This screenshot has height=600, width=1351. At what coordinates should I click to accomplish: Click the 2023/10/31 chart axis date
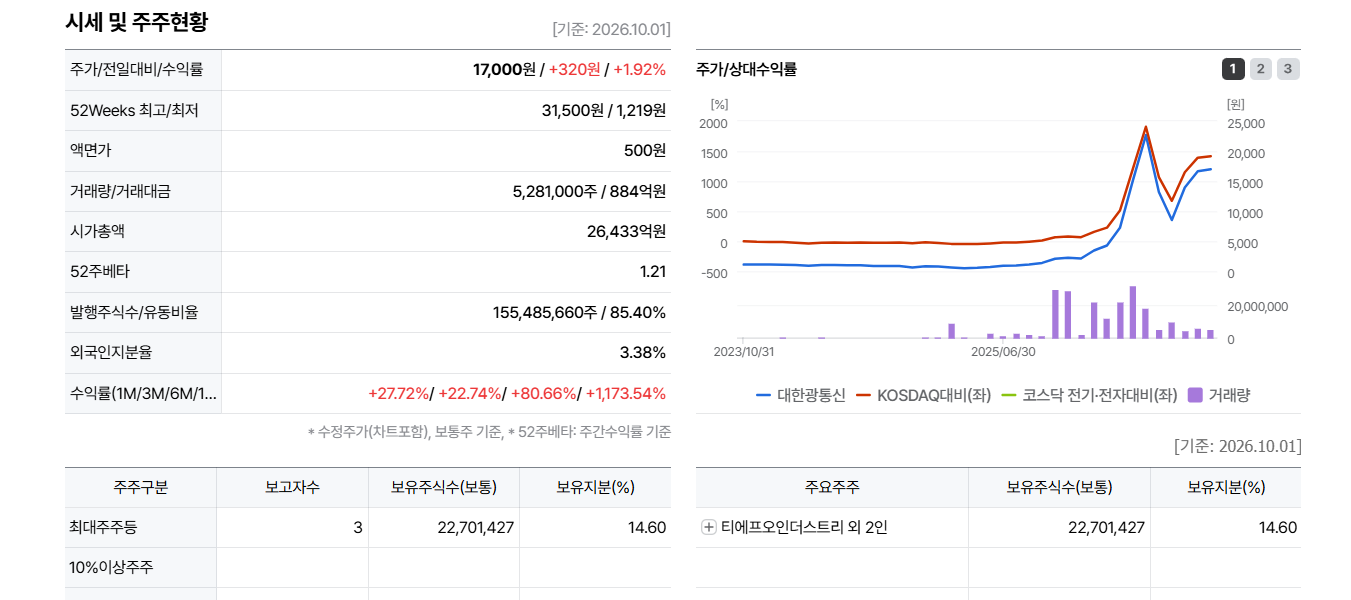tap(744, 352)
